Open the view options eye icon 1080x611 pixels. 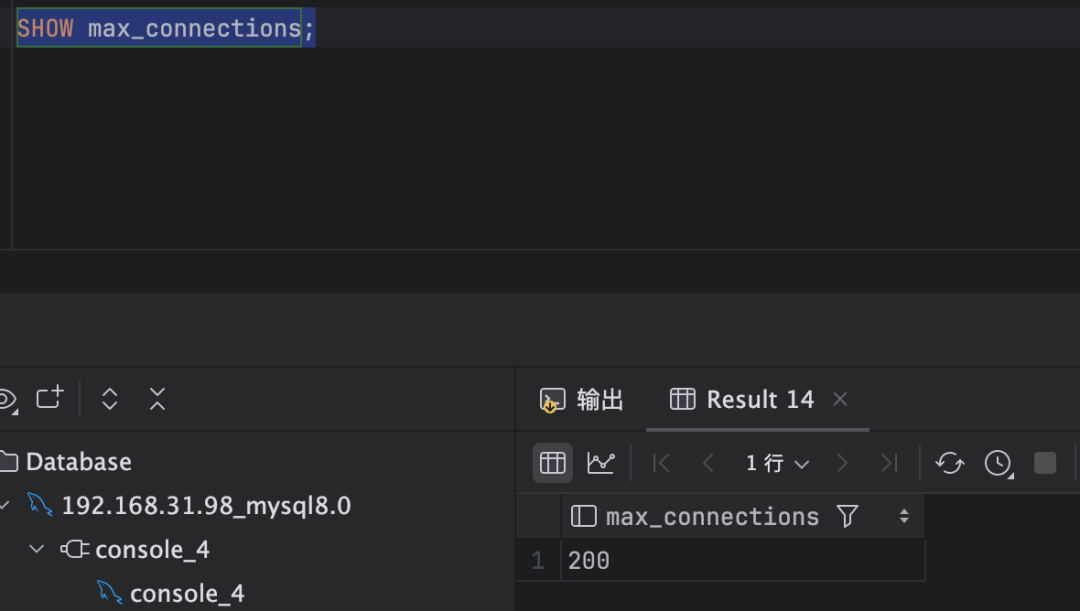pos(8,398)
